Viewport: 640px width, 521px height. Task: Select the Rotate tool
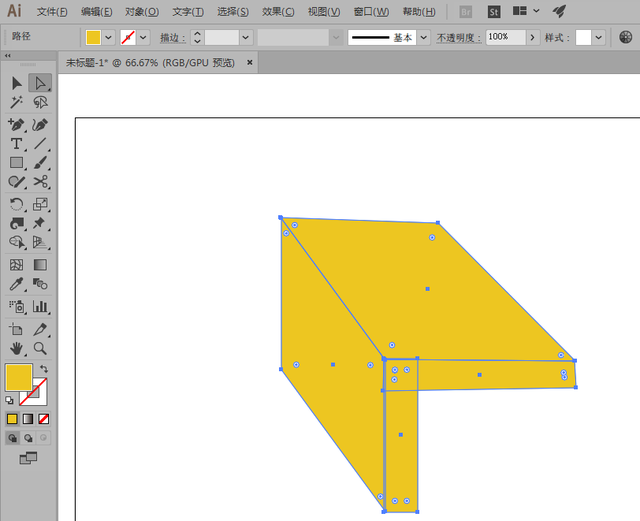[16, 204]
